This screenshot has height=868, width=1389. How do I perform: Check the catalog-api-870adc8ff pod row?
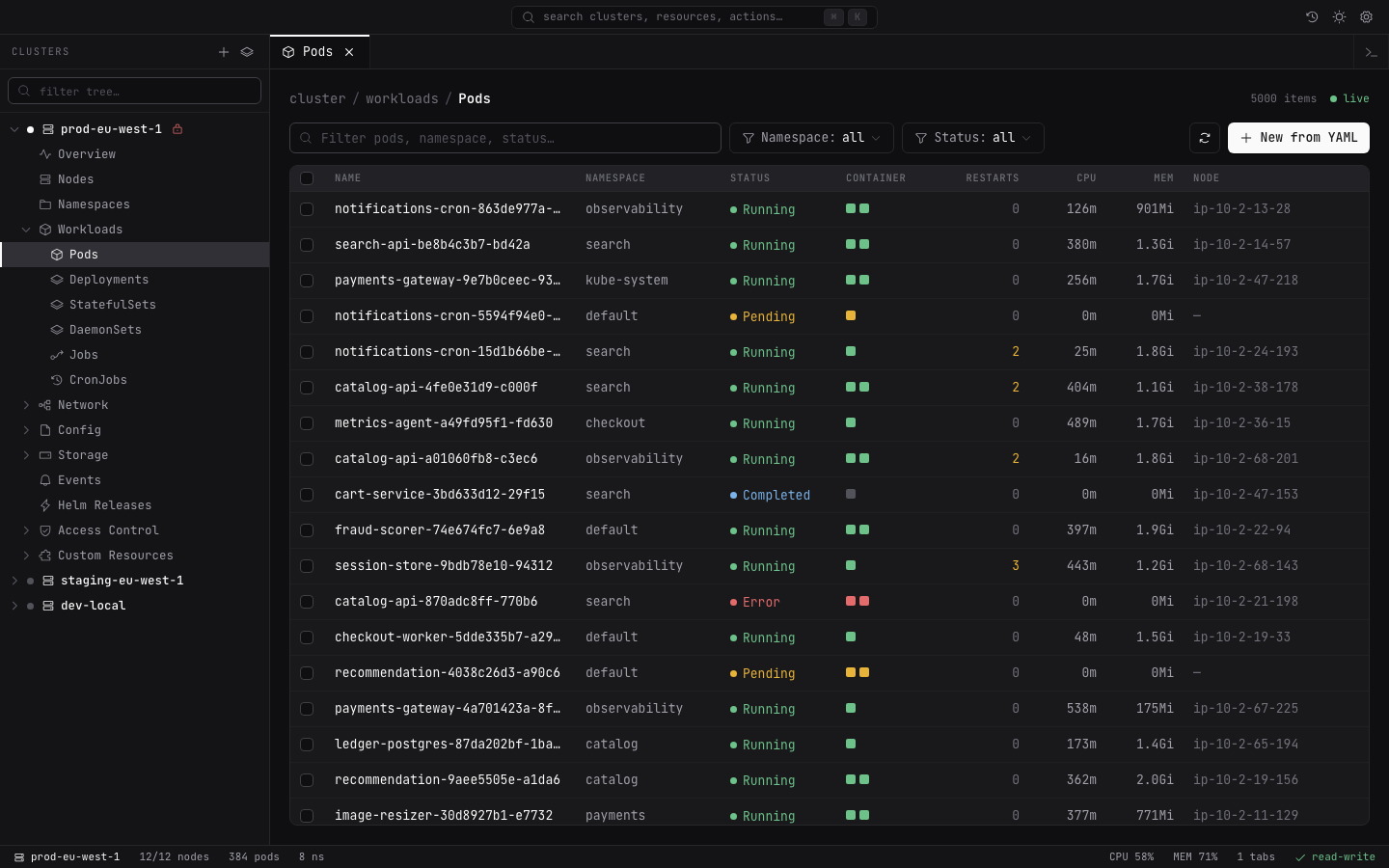tap(307, 602)
